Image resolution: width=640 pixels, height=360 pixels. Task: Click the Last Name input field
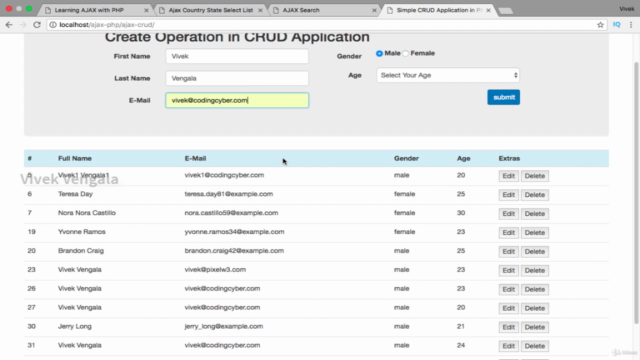pyautogui.click(x=237, y=78)
